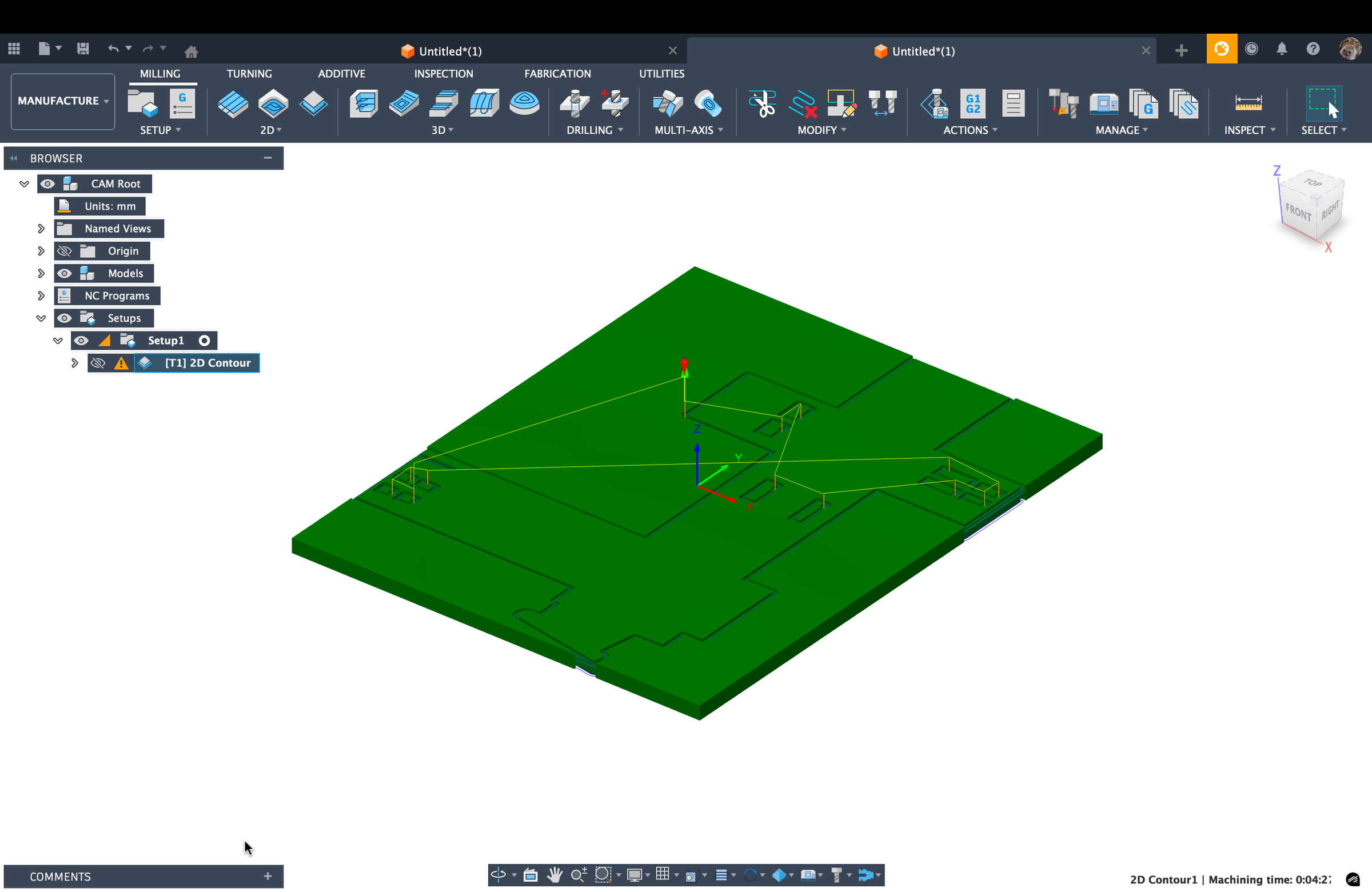Add a comment via the plus button
The image size is (1372, 892).
(x=268, y=877)
